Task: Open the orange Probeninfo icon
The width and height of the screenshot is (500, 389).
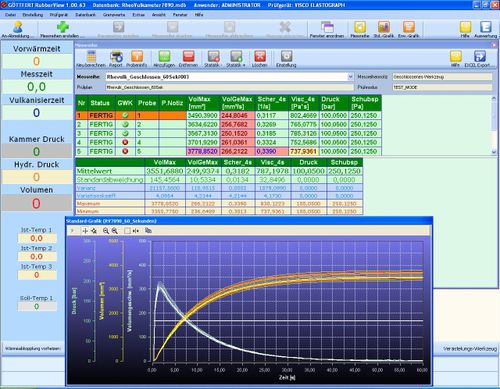Action: click(x=137, y=56)
